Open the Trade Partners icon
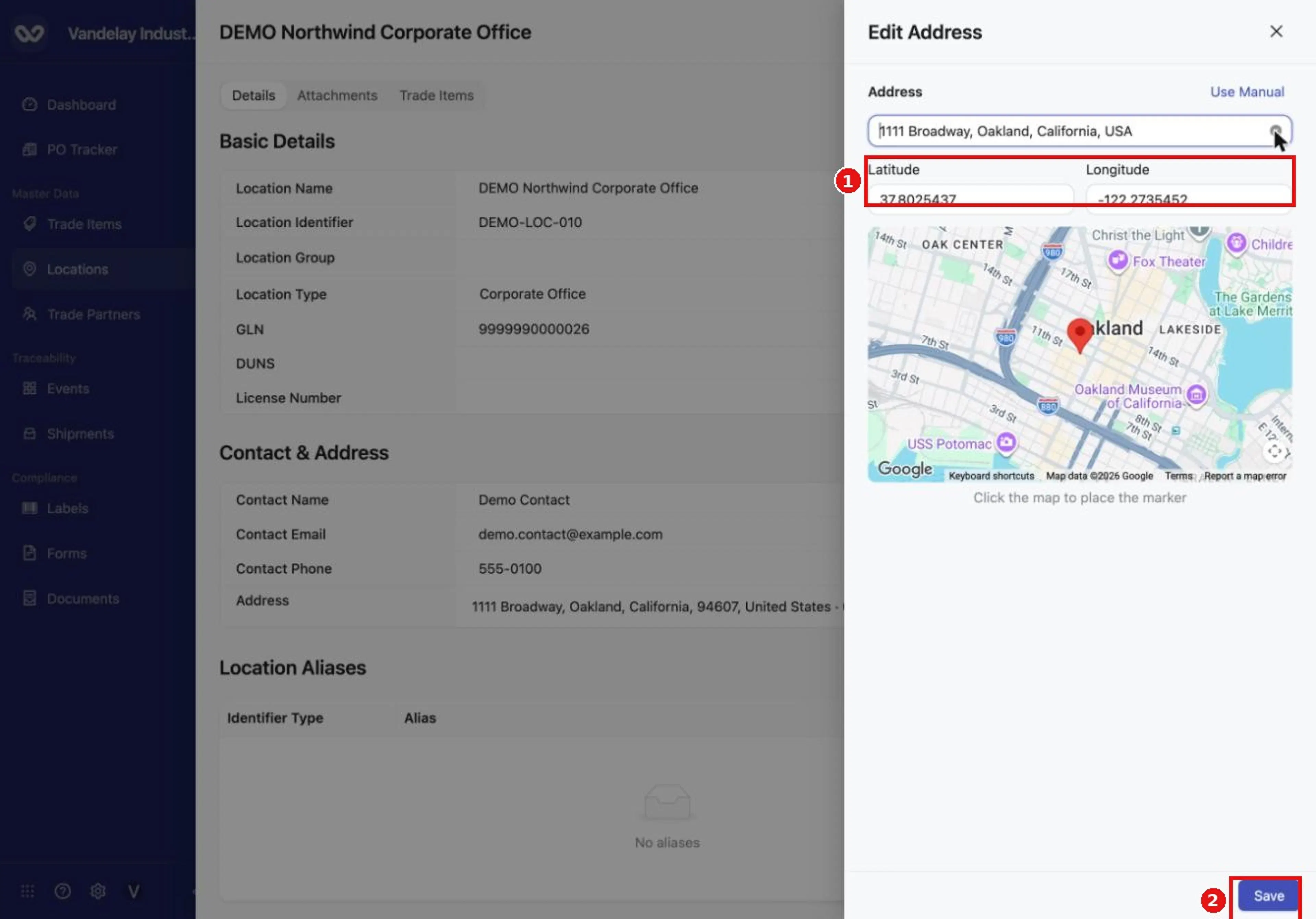This screenshot has width=1316, height=919. click(x=29, y=314)
